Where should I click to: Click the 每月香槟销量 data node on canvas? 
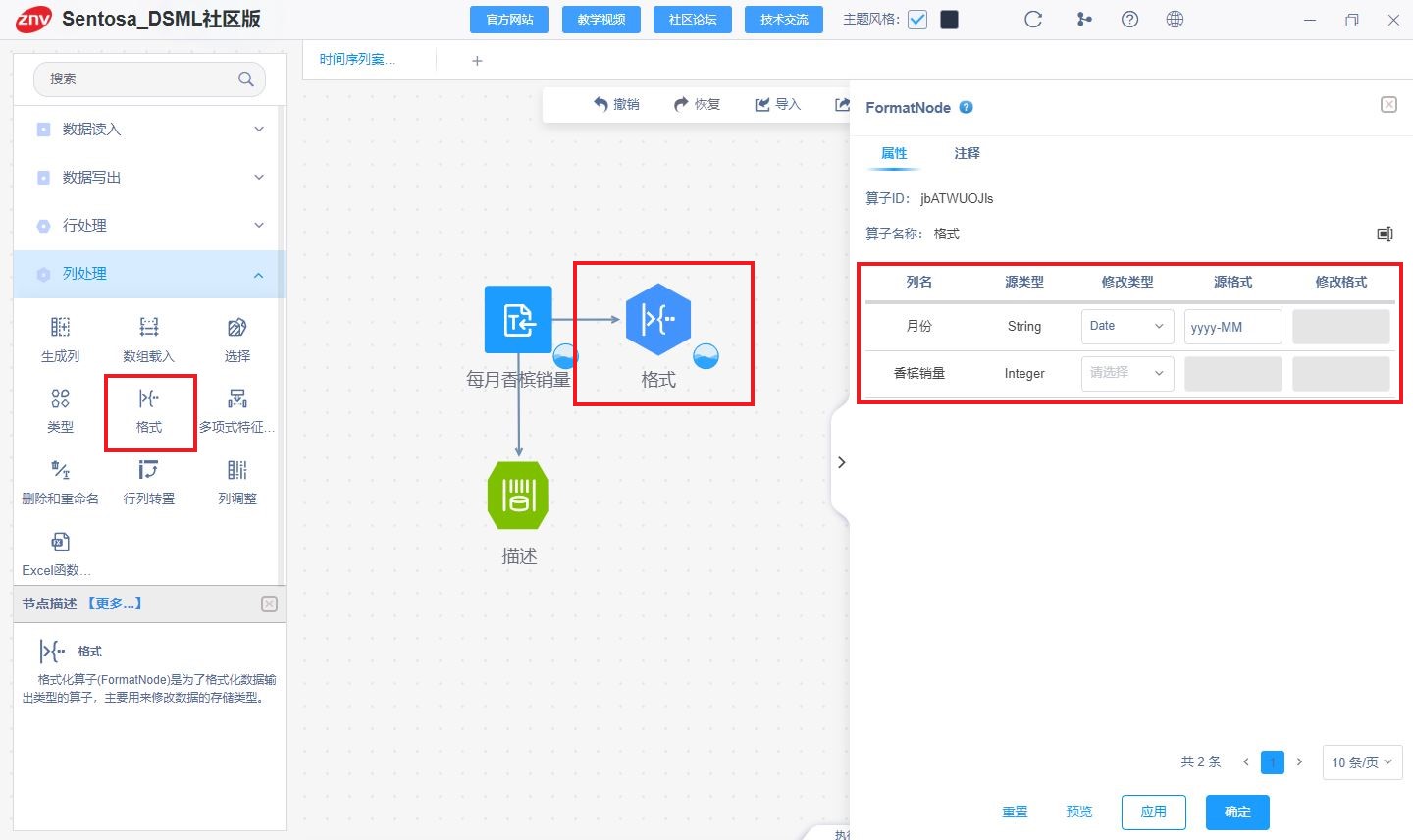click(518, 320)
